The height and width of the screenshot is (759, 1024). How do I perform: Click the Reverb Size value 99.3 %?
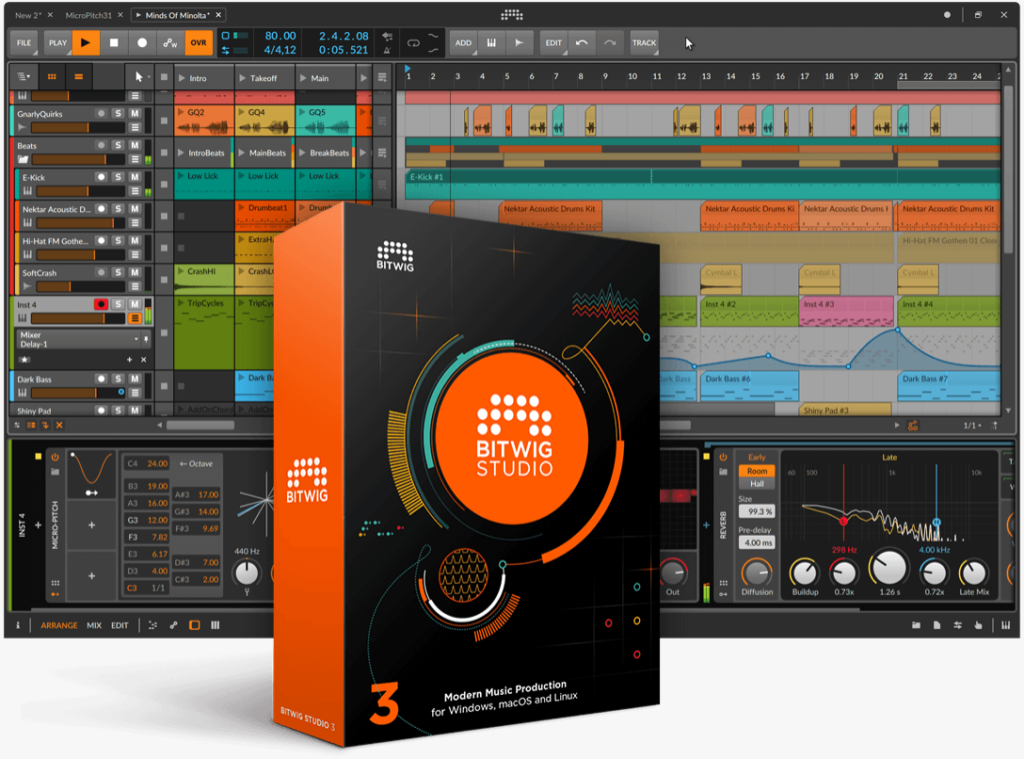coord(757,511)
